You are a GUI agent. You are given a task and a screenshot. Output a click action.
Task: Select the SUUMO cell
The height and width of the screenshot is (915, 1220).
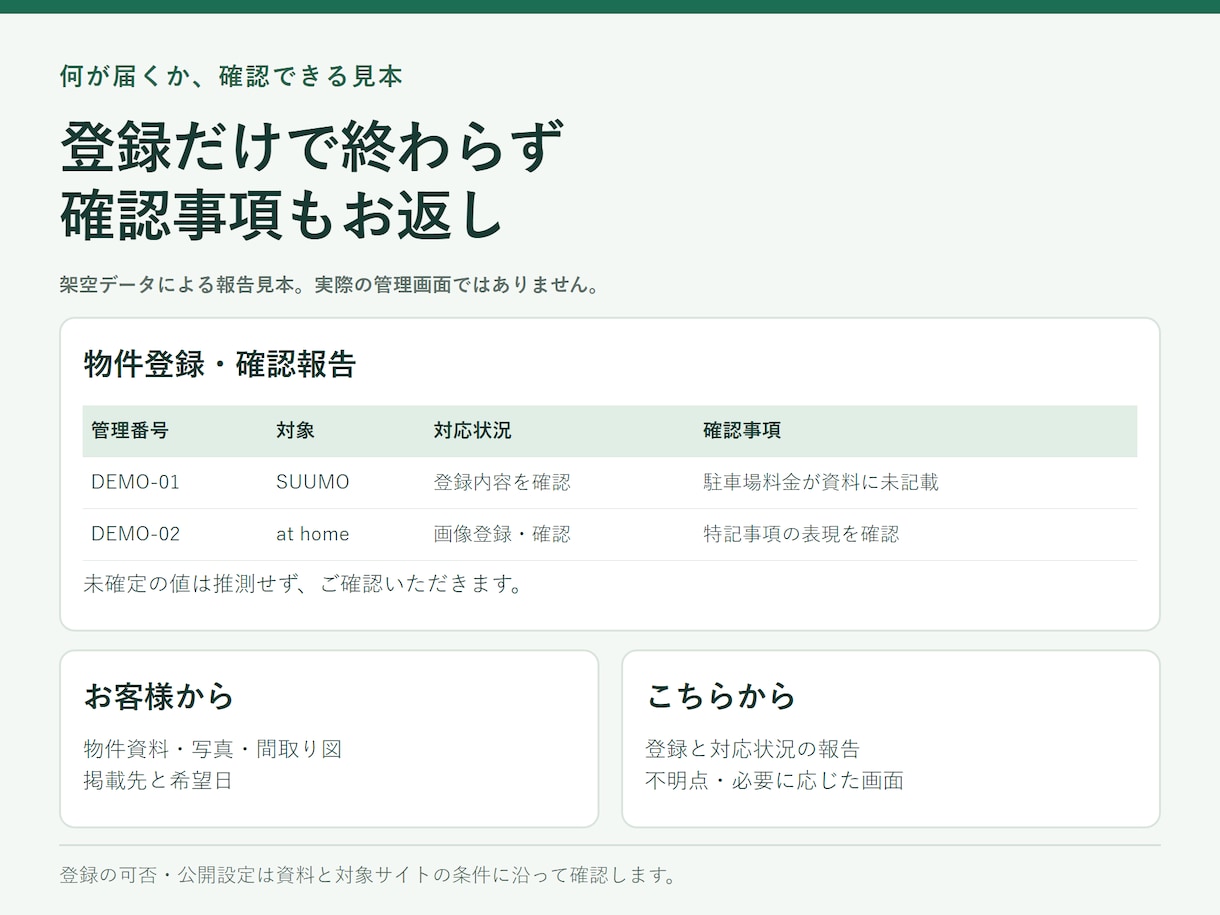(313, 482)
